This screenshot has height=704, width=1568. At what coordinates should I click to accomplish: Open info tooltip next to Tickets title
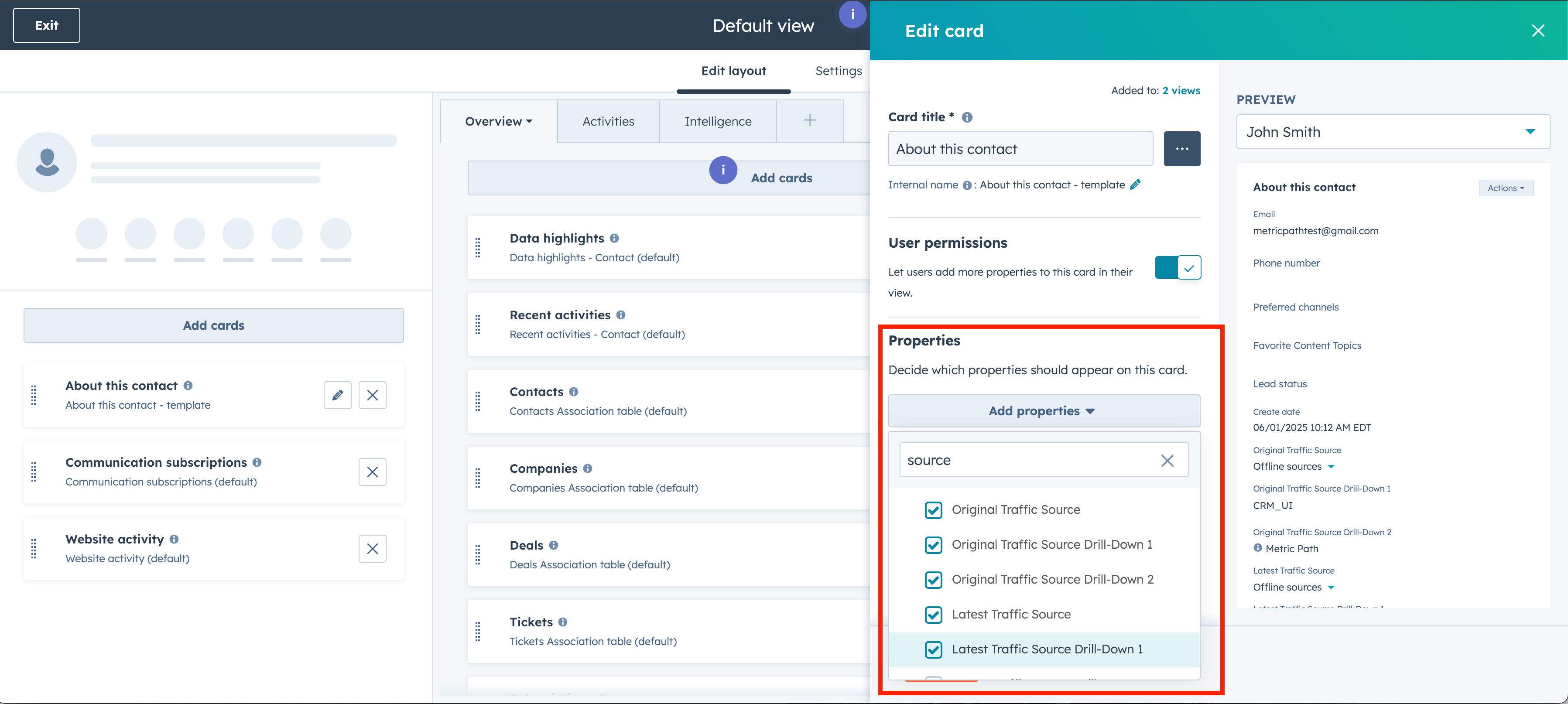(562, 622)
